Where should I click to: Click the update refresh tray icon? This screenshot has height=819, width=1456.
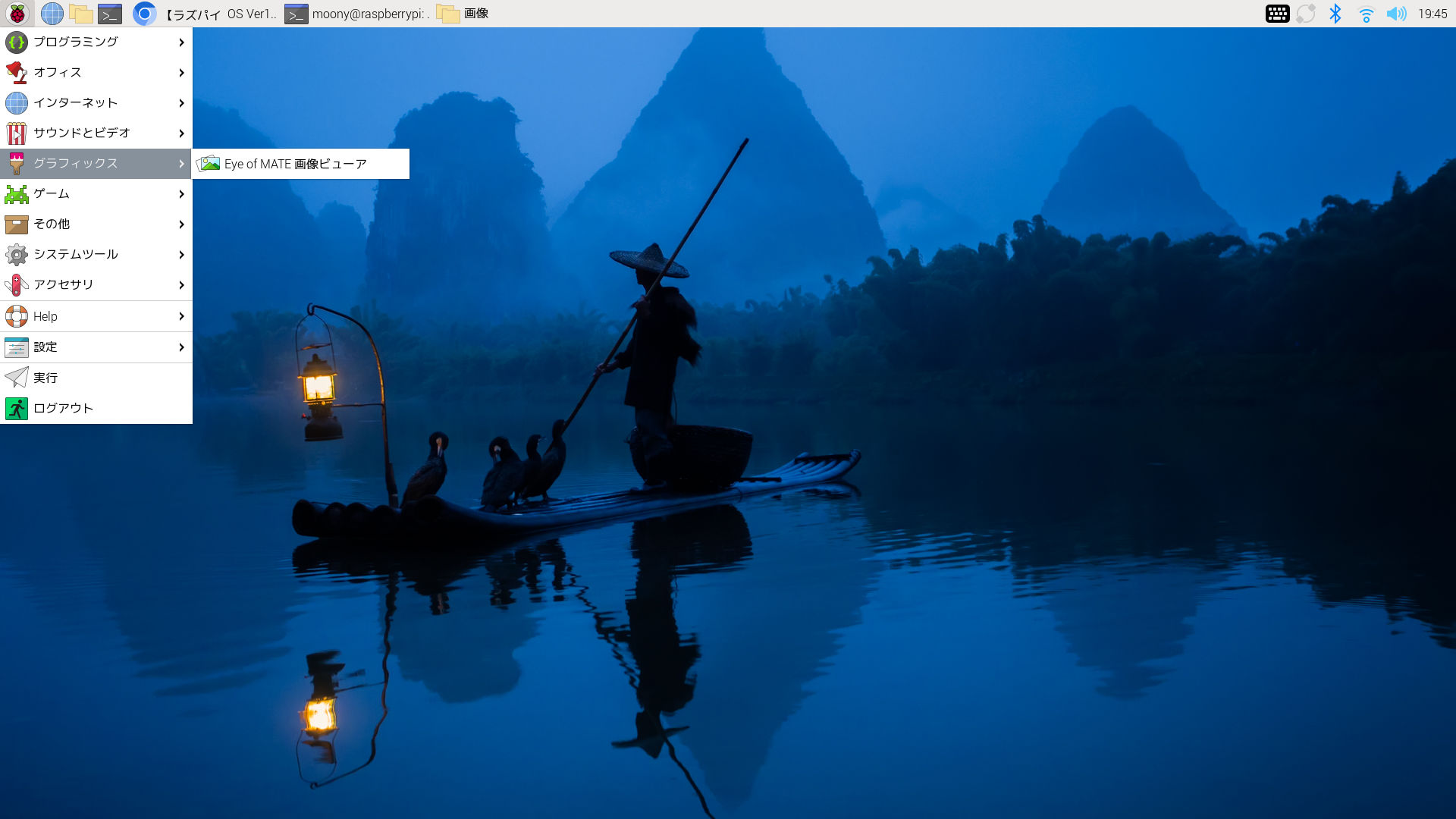click(1306, 14)
